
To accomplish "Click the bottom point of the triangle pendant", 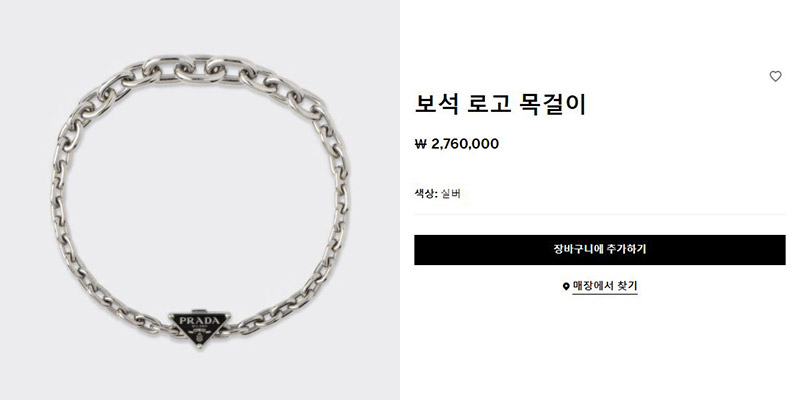I will (199, 345).
